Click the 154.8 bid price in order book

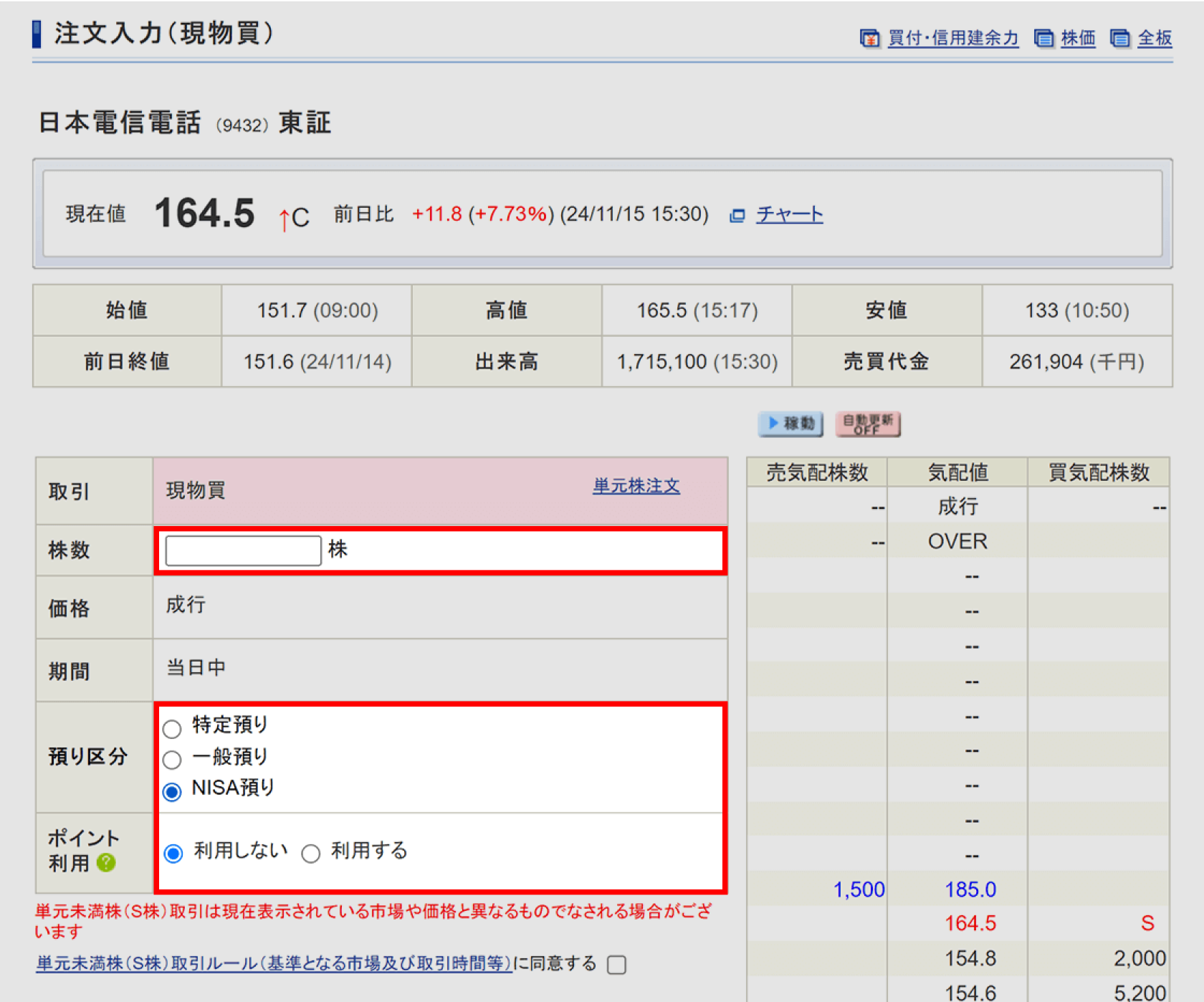(x=970, y=958)
